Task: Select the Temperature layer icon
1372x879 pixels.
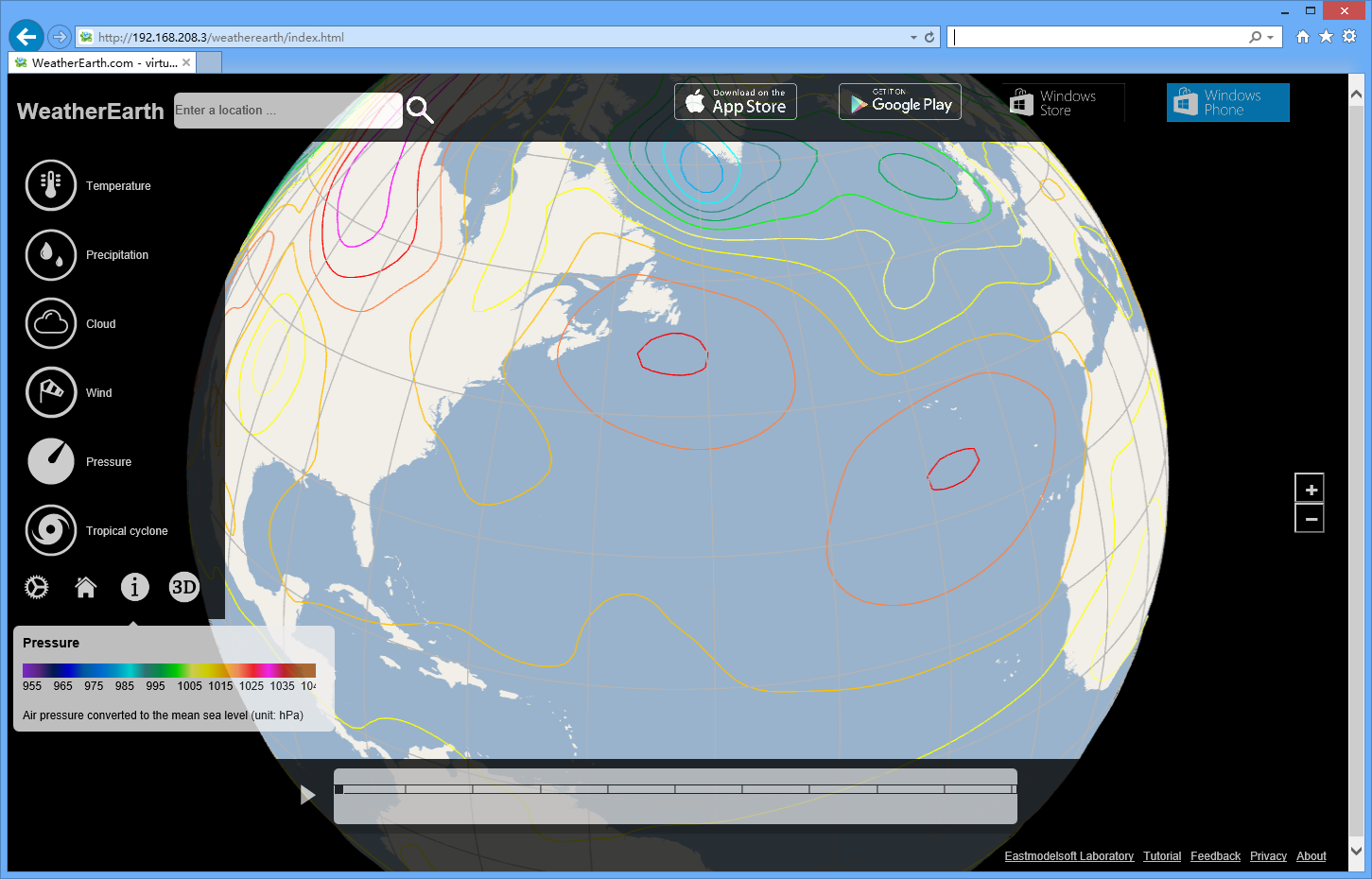Action: (x=51, y=185)
